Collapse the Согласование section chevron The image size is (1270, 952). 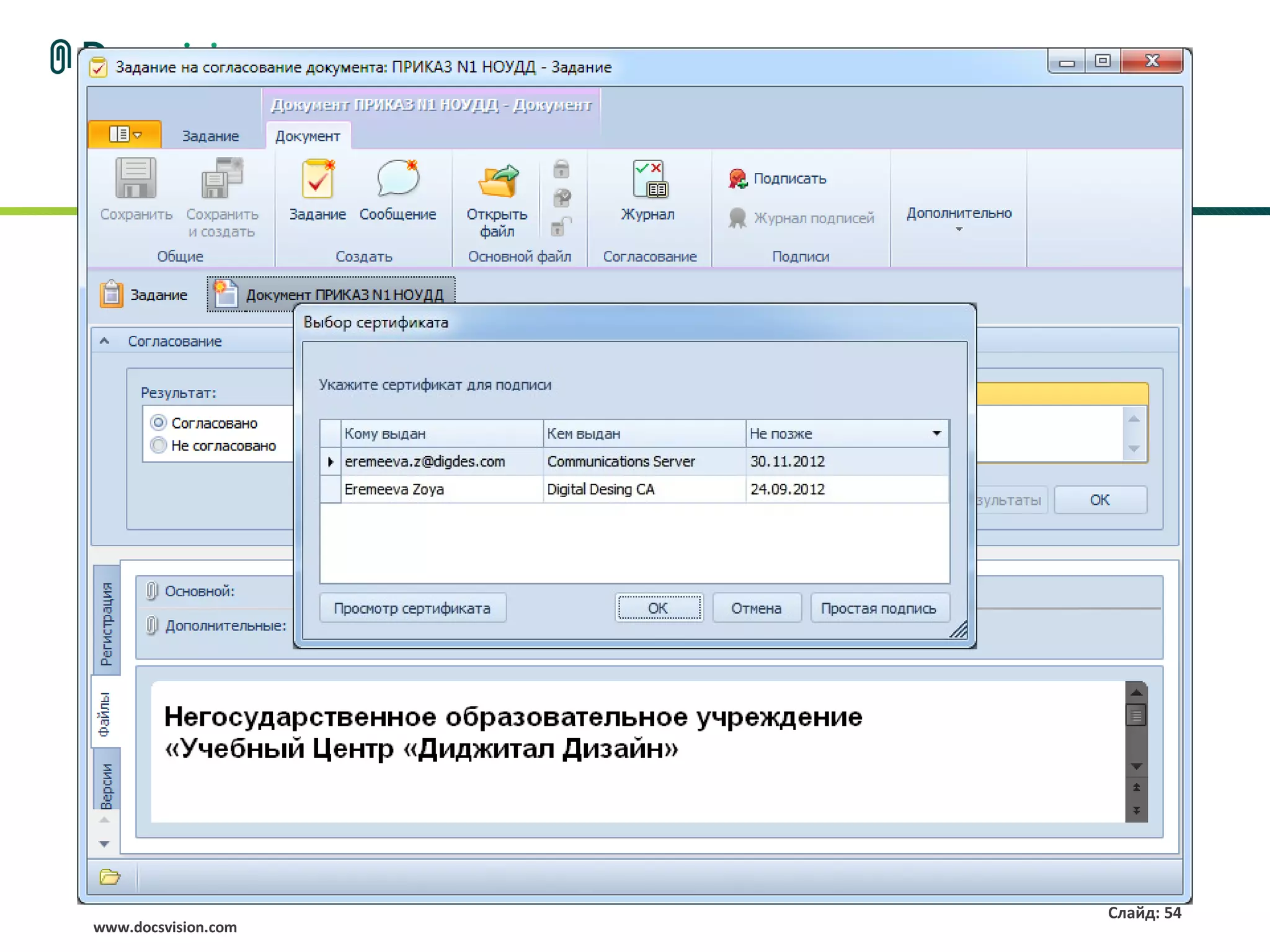[105, 341]
